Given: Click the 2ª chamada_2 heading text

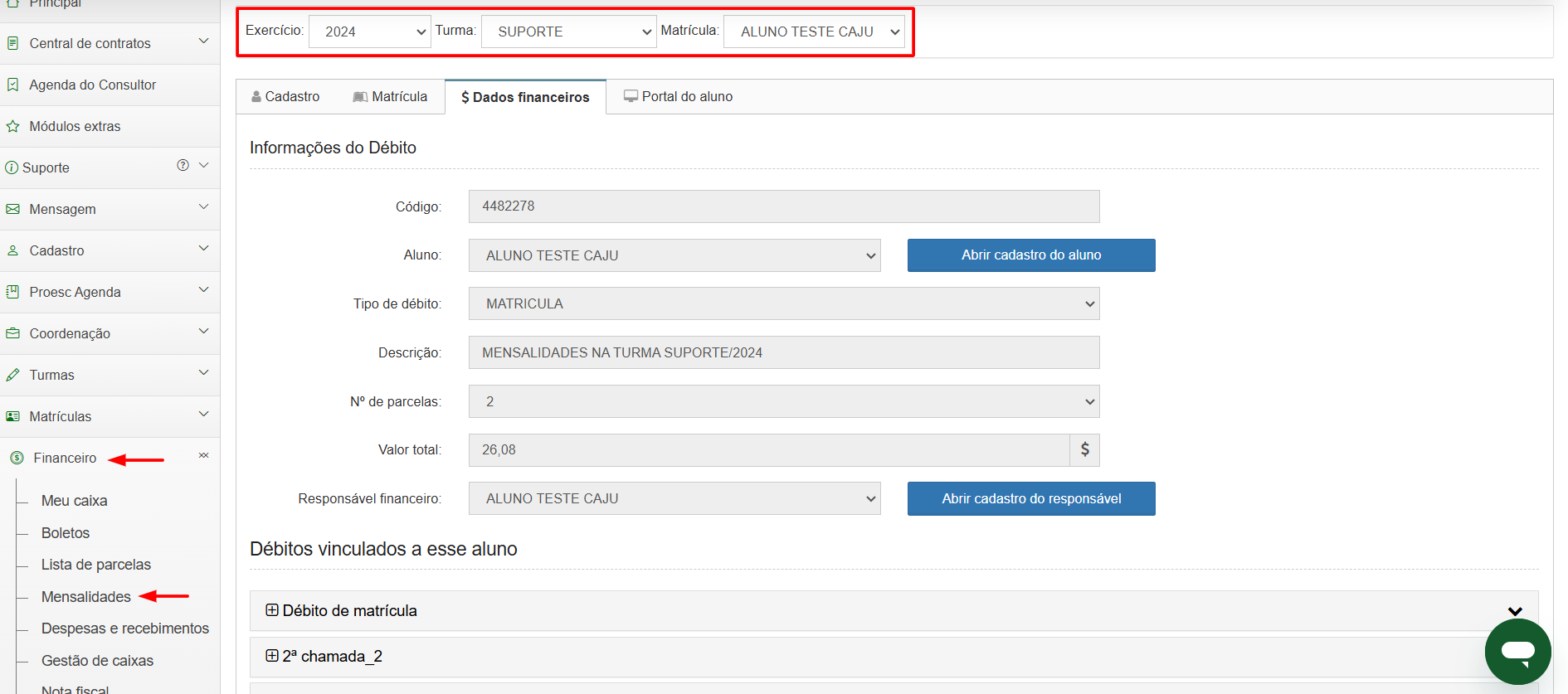Looking at the screenshot, I should click(333, 657).
